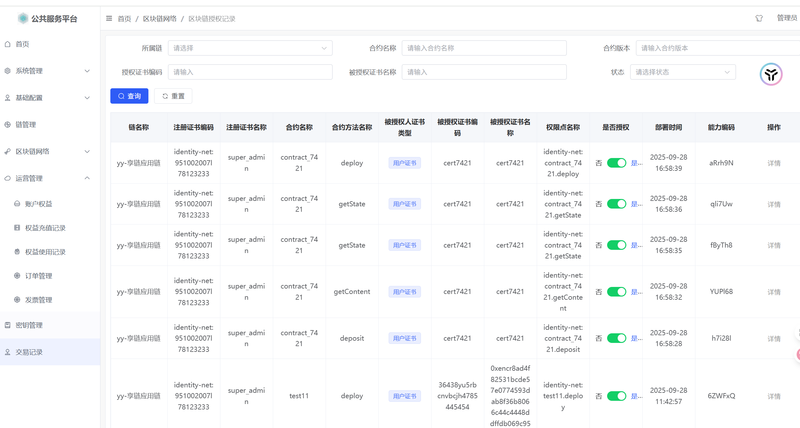Click the 重置 reset button
Viewport: 800px width, 428px height.
click(173, 96)
